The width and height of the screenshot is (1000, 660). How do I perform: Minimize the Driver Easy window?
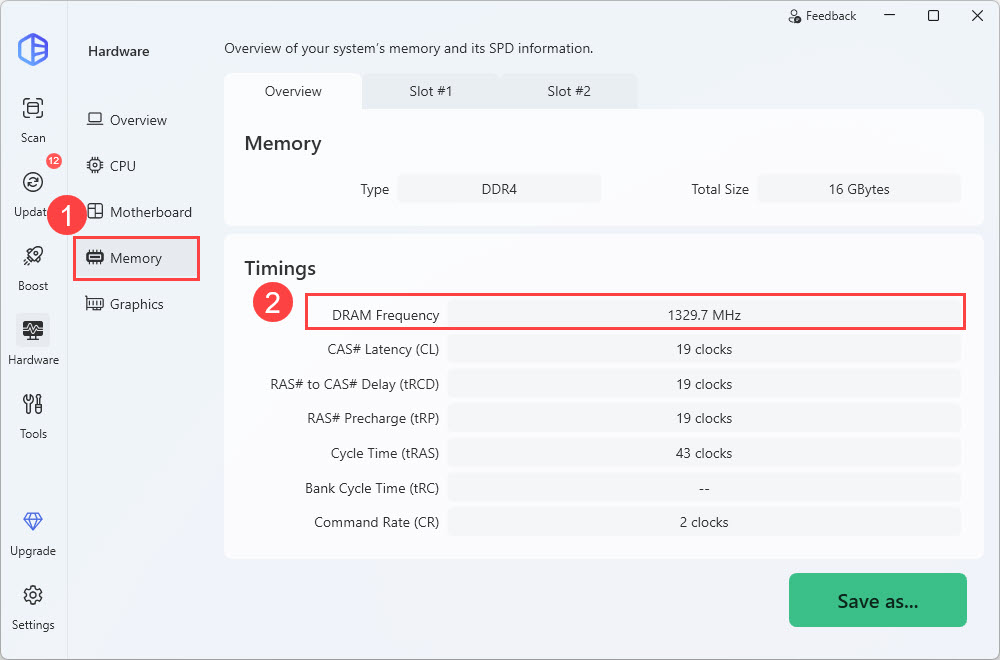pos(888,16)
